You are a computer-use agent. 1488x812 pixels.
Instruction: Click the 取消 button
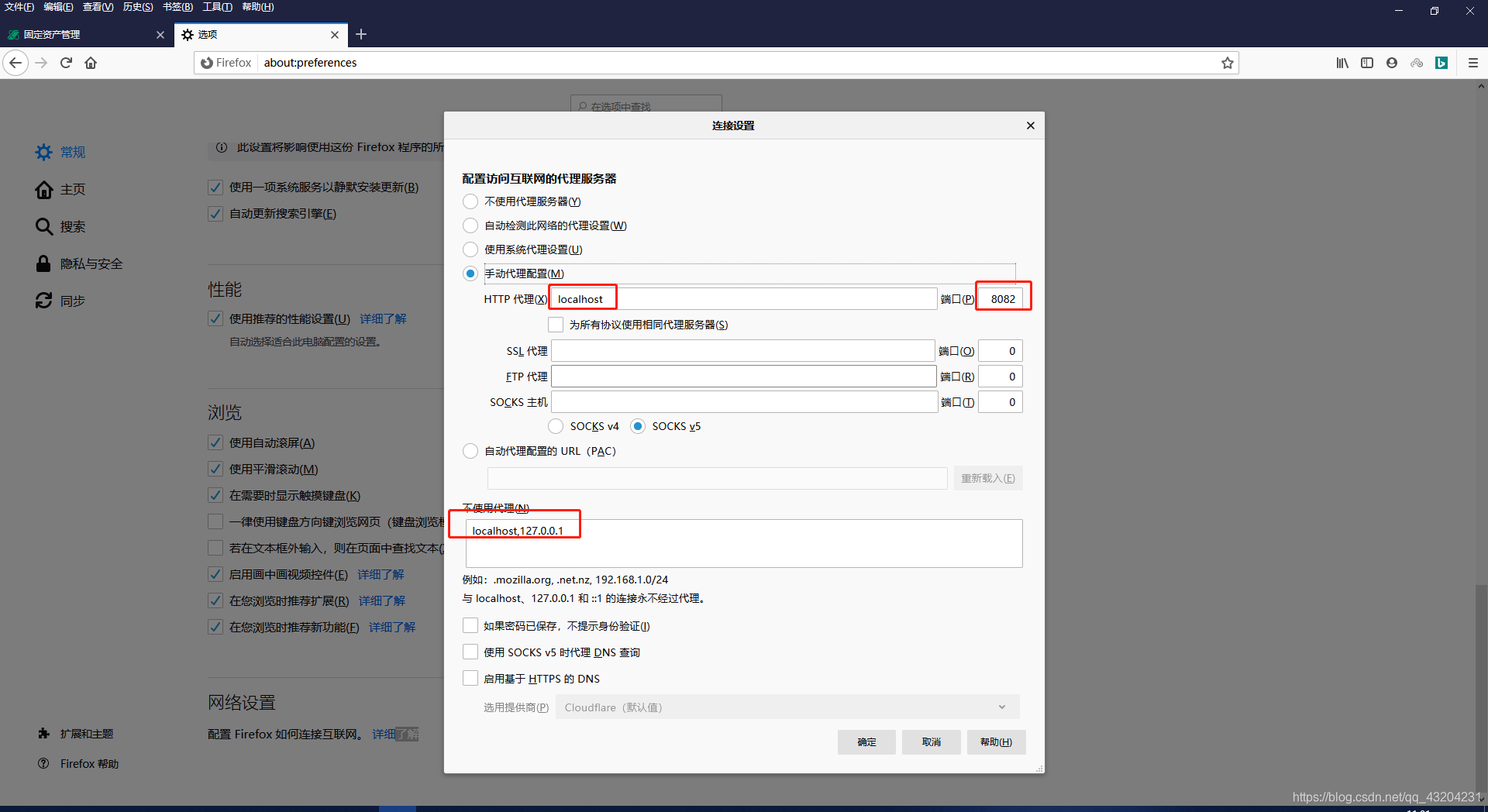[932, 742]
